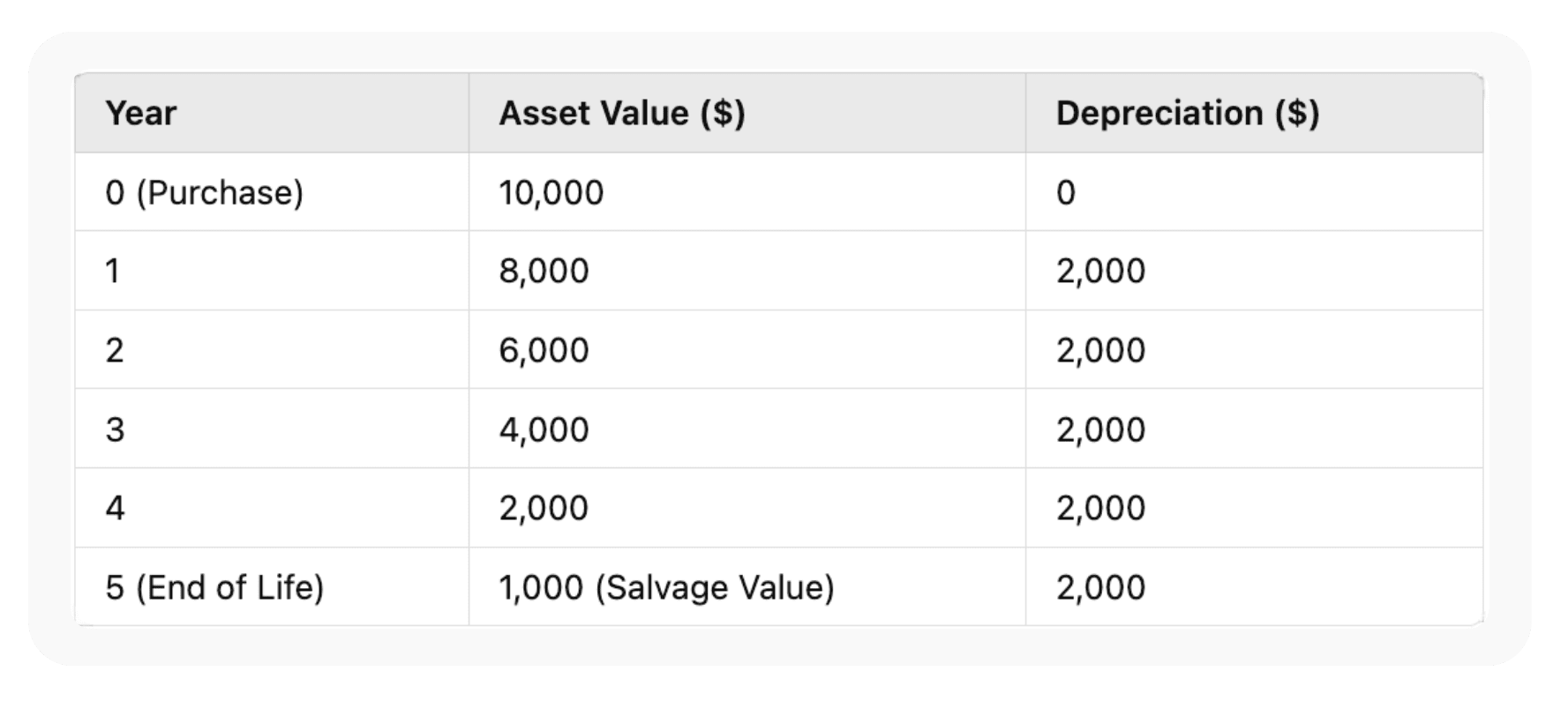Click the Depreciation ($) column header
This screenshot has height=716, width=1568.
point(1188,114)
